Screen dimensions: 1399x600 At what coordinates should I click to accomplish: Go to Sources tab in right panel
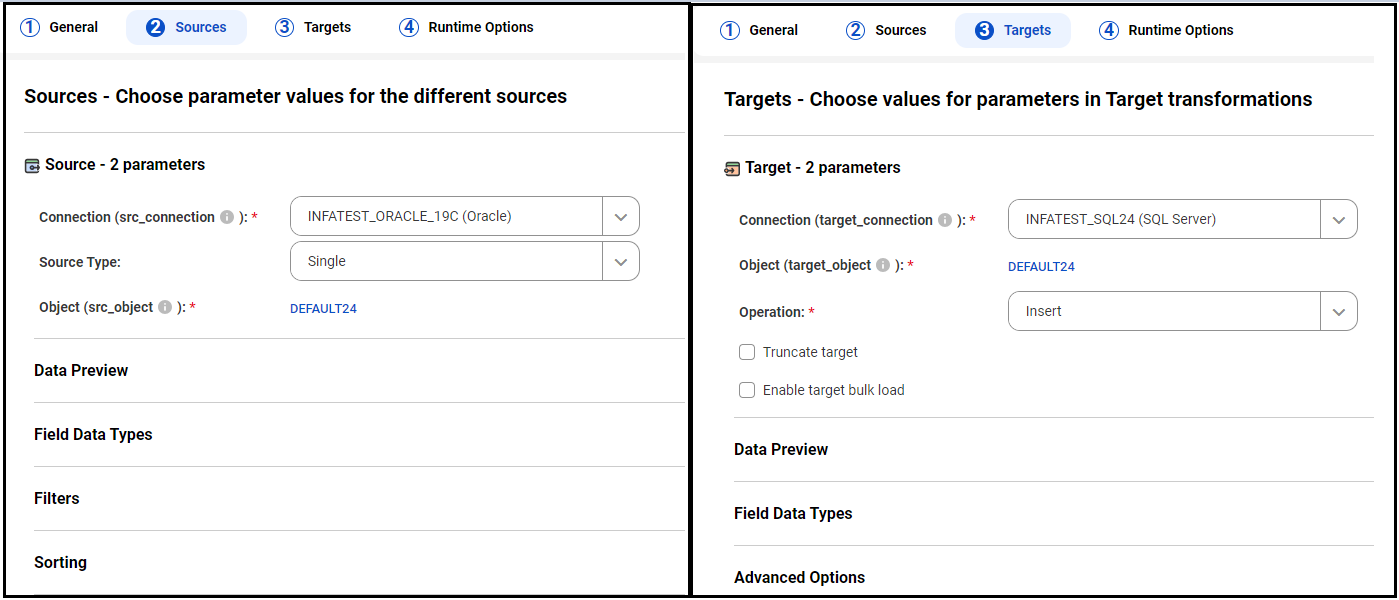point(886,30)
